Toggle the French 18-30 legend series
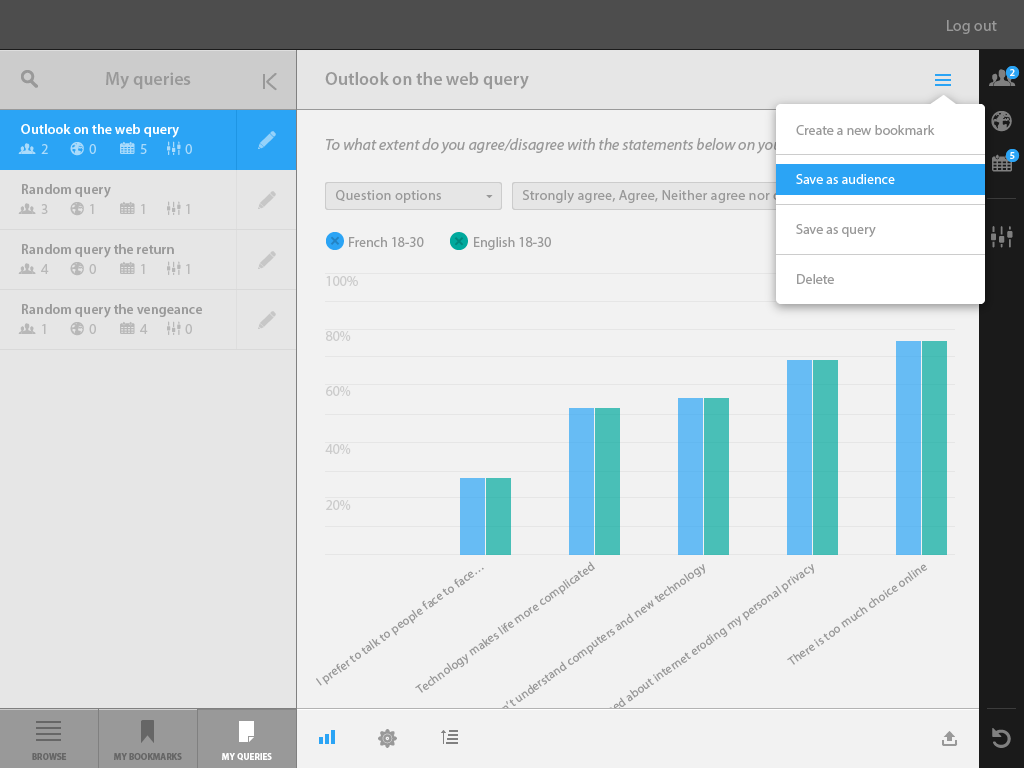The width and height of the screenshot is (1024, 768). click(x=335, y=241)
